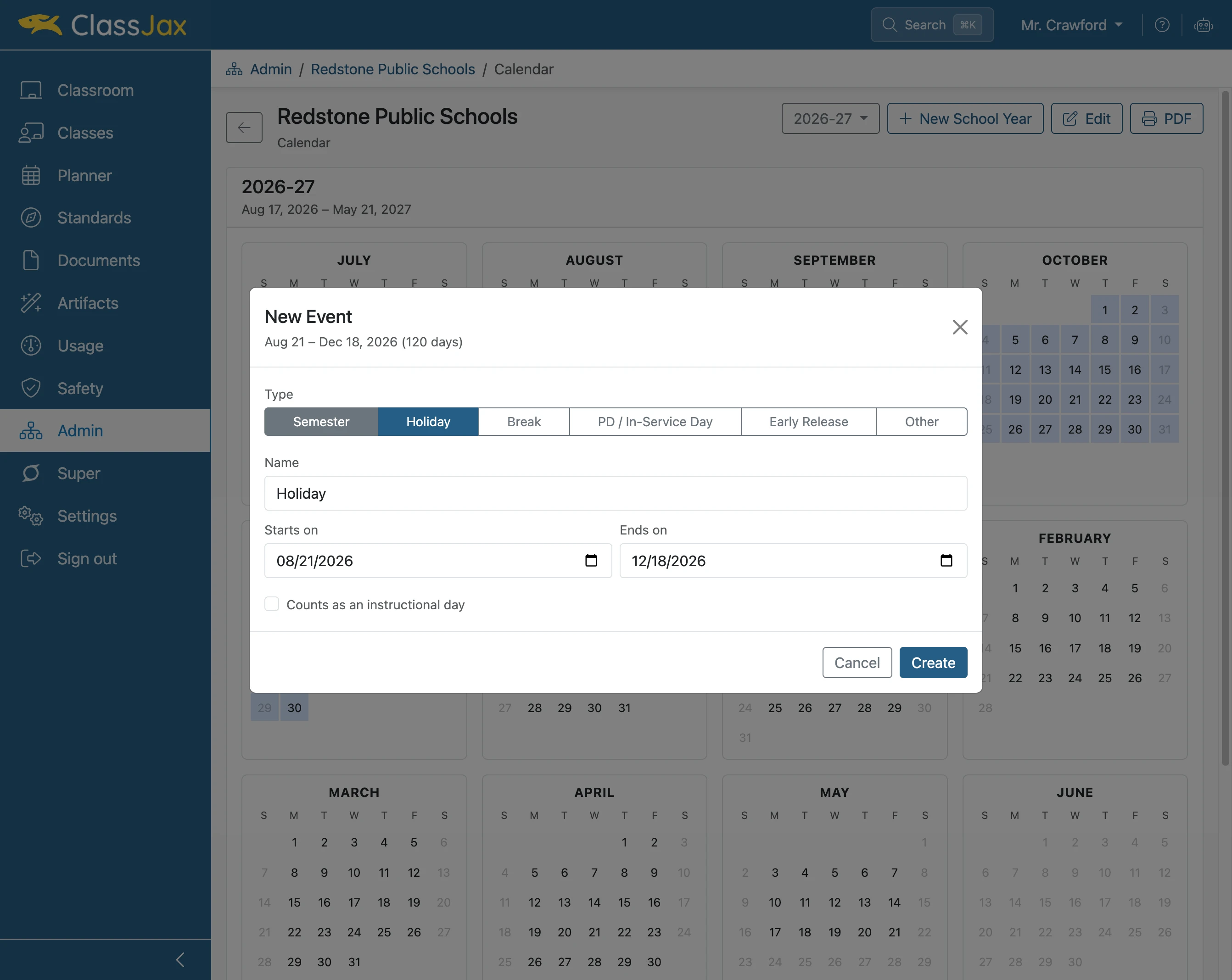
Task: Follow the Admin breadcrumb link
Action: 271,70
